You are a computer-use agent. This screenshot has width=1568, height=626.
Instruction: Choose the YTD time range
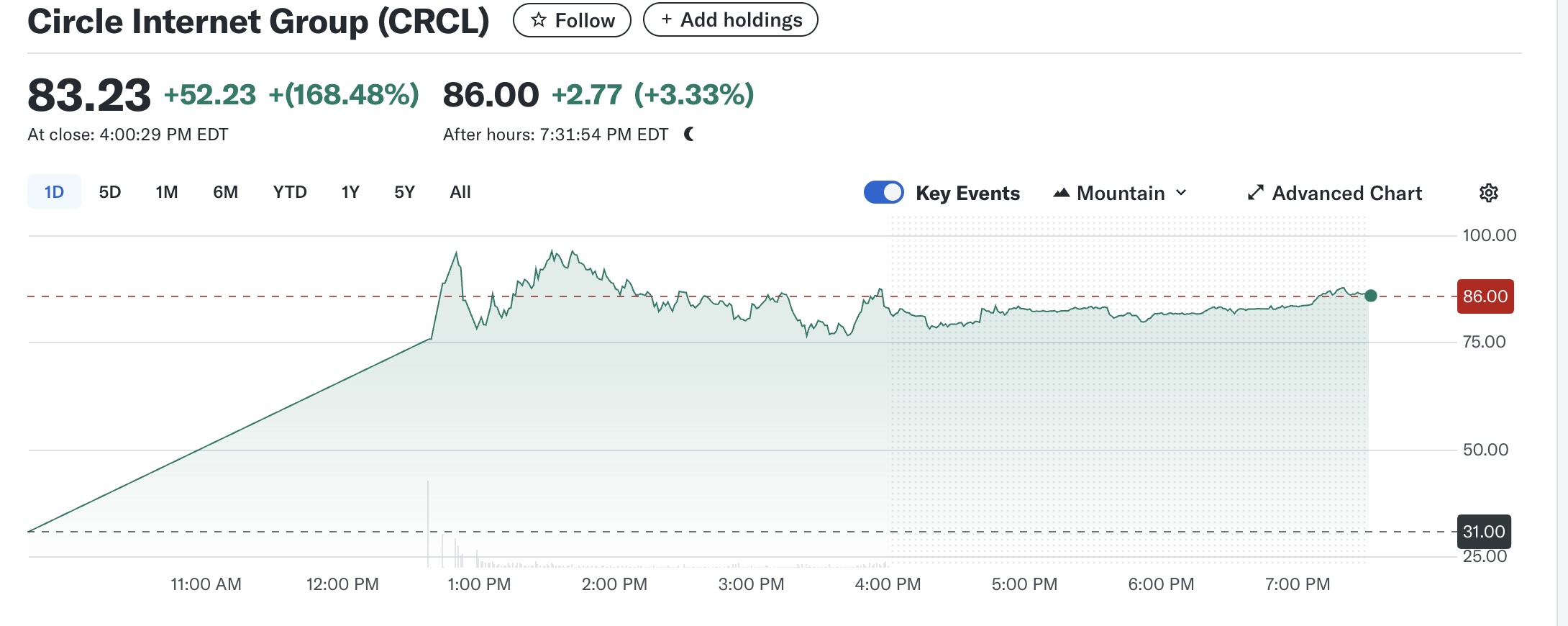coord(290,192)
